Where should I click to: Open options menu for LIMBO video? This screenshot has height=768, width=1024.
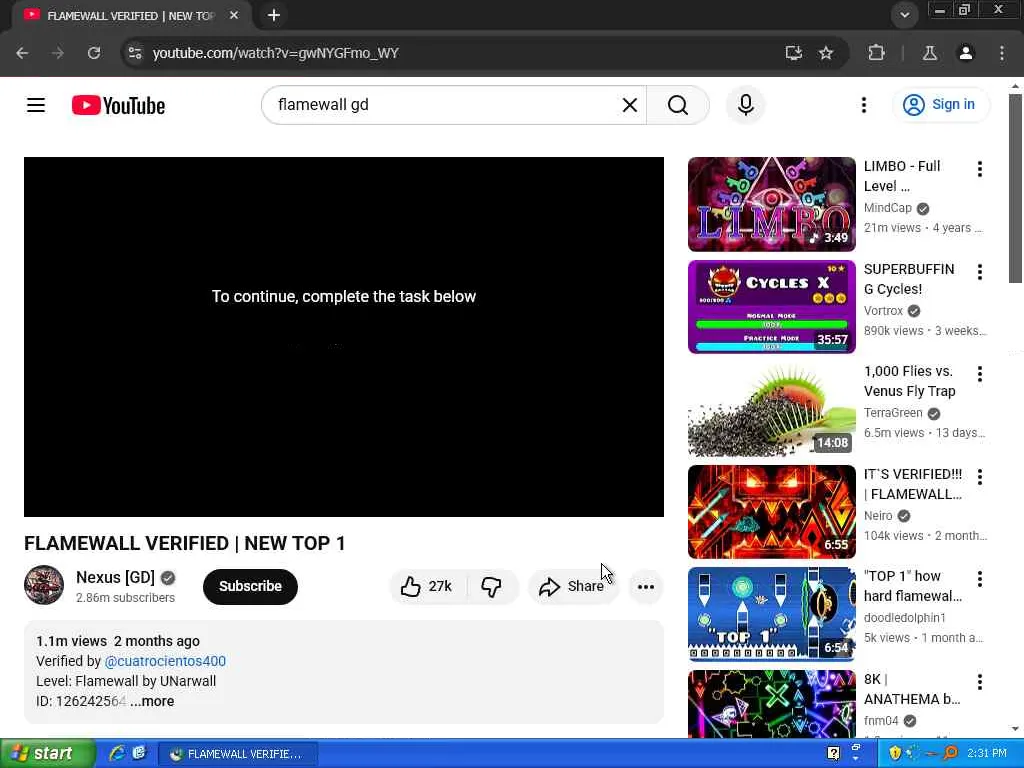[980, 169]
